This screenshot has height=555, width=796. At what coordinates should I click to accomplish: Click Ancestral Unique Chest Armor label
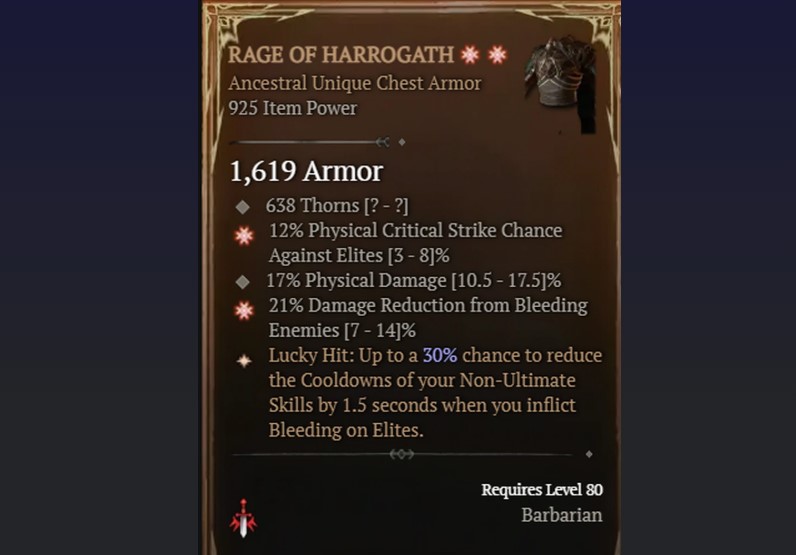(355, 83)
